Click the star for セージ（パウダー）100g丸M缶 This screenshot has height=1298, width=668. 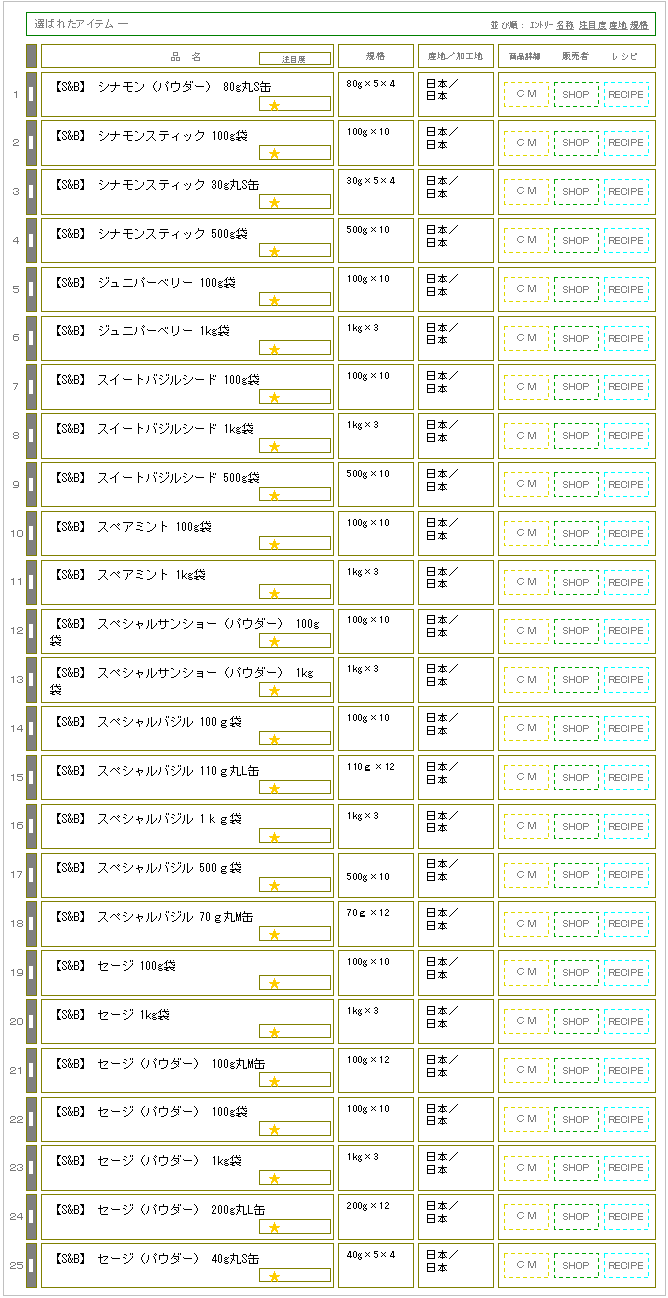(274, 1082)
